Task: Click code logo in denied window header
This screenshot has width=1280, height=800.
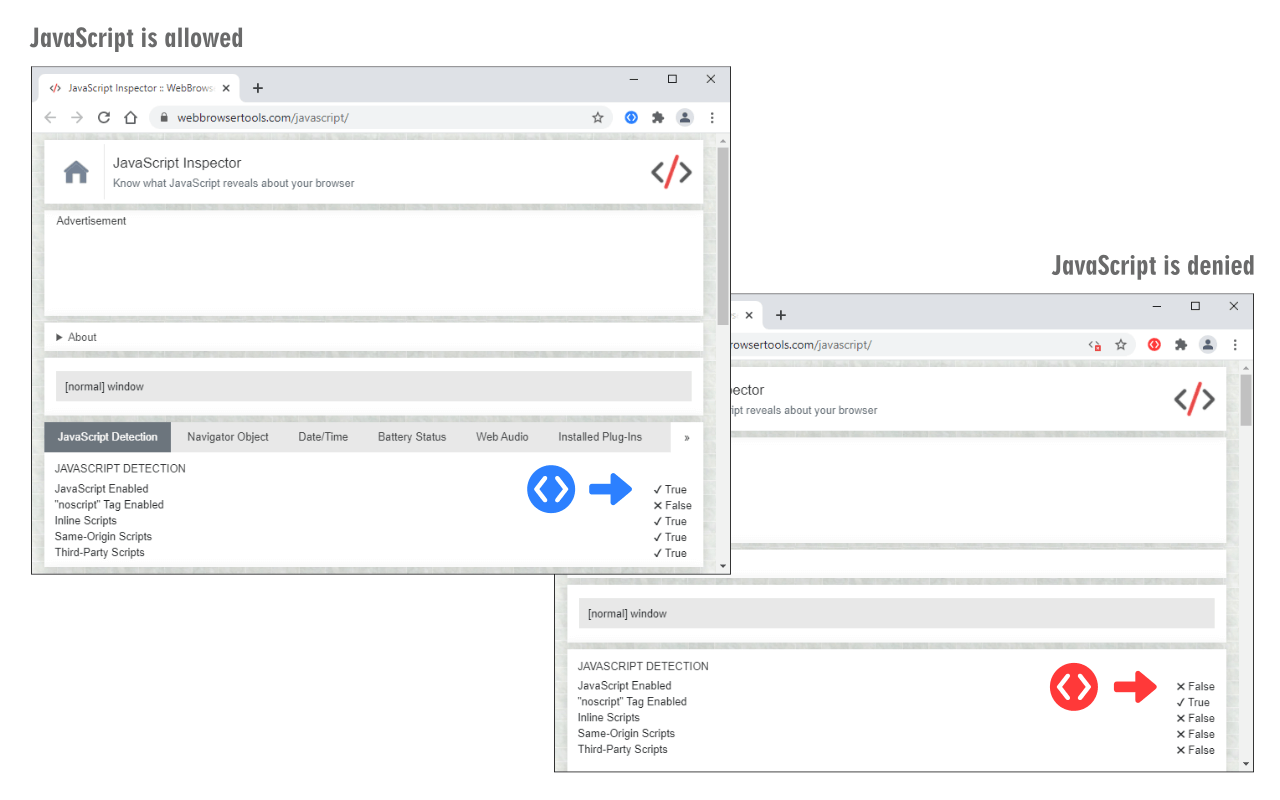Action: (1194, 399)
